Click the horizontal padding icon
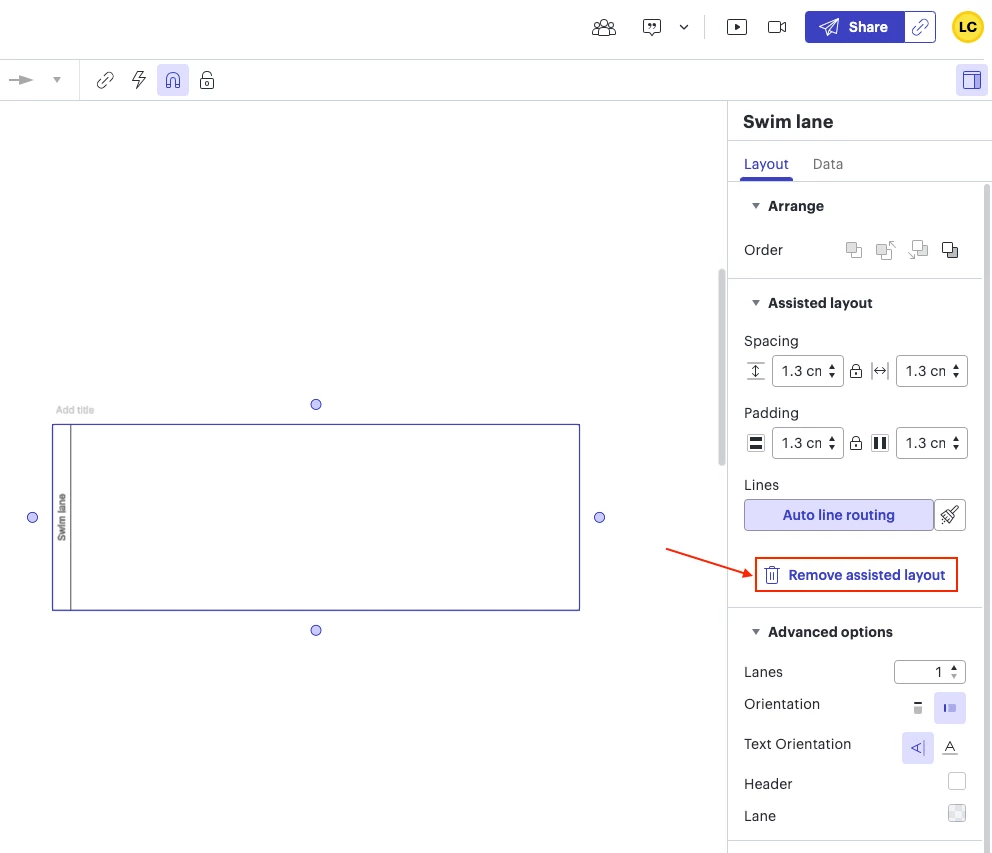This screenshot has height=853, width=992. (880, 443)
